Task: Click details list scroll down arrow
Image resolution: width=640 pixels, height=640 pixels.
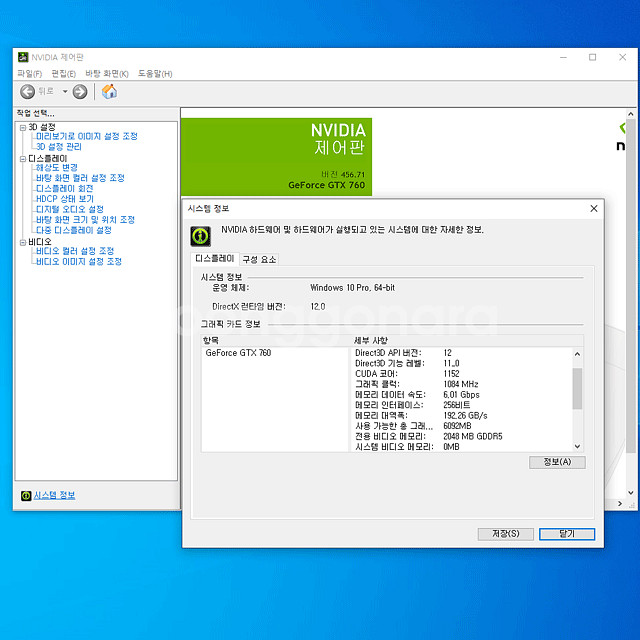Action: [x=577, y=447]
